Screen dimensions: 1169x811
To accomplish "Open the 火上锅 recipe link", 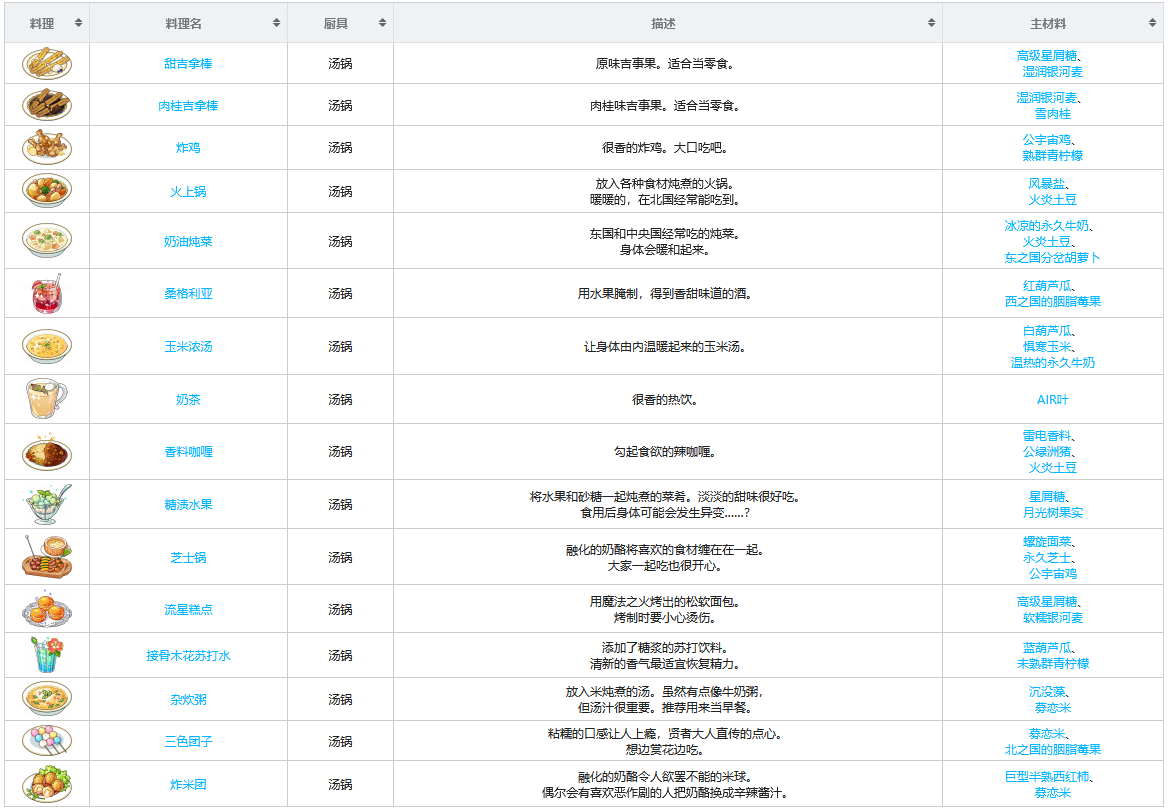I will pos(188,191).
